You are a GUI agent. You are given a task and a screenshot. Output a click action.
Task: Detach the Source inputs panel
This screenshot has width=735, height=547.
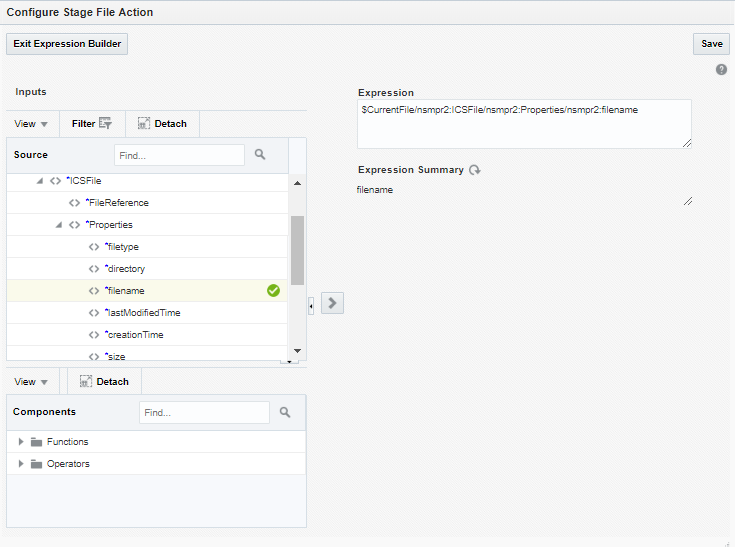pos(162,124)
